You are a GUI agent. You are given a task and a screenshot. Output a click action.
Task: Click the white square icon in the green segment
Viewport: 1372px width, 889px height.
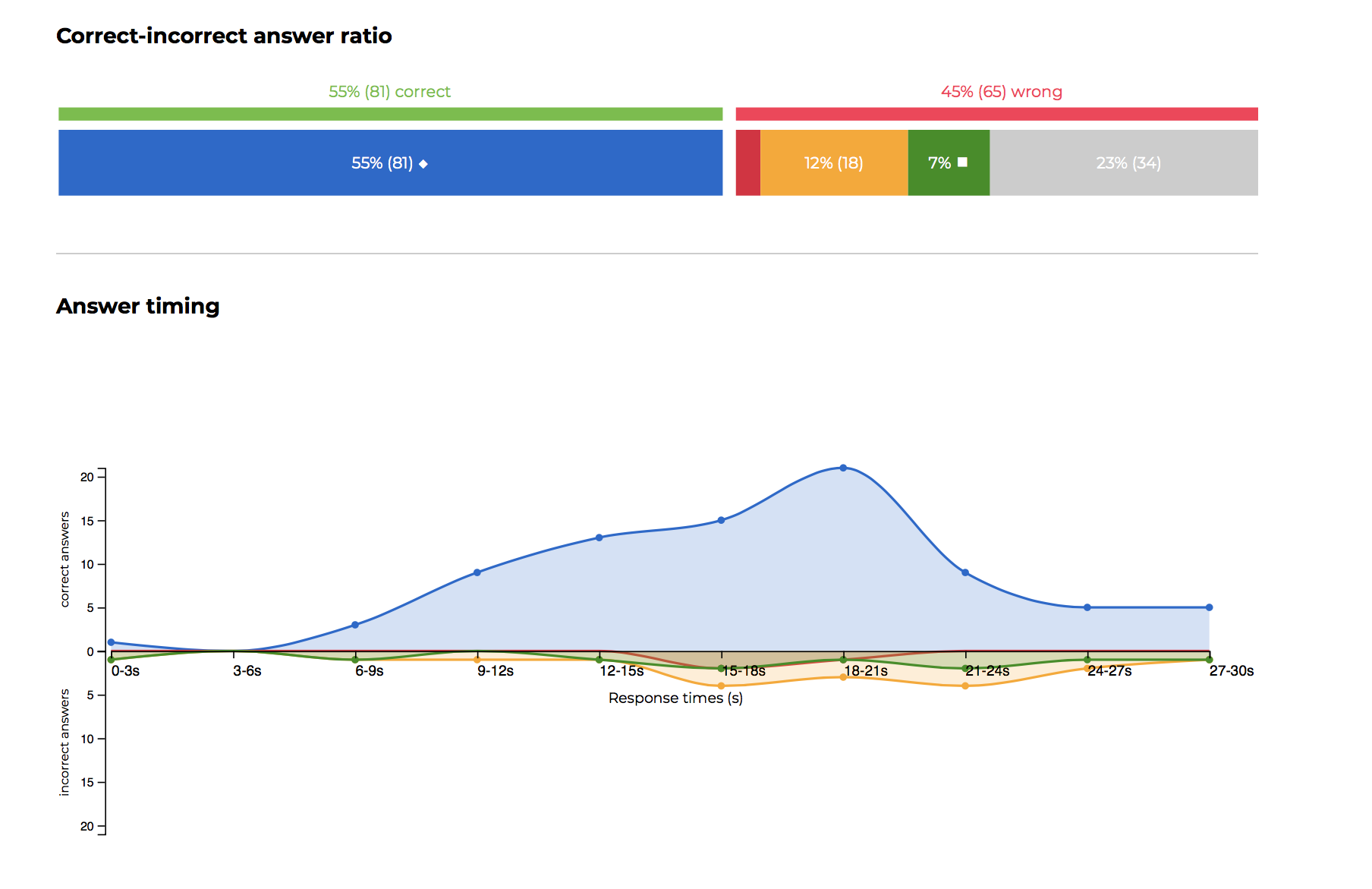[962, 162]
